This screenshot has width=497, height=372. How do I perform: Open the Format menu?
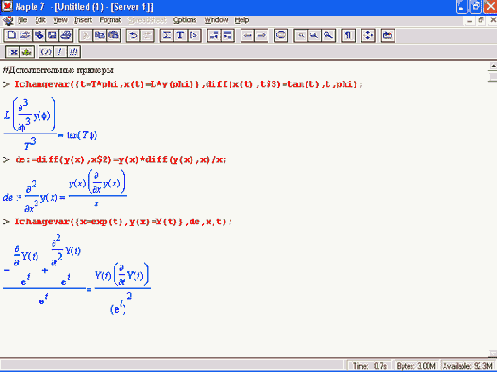tap(110, 20)
